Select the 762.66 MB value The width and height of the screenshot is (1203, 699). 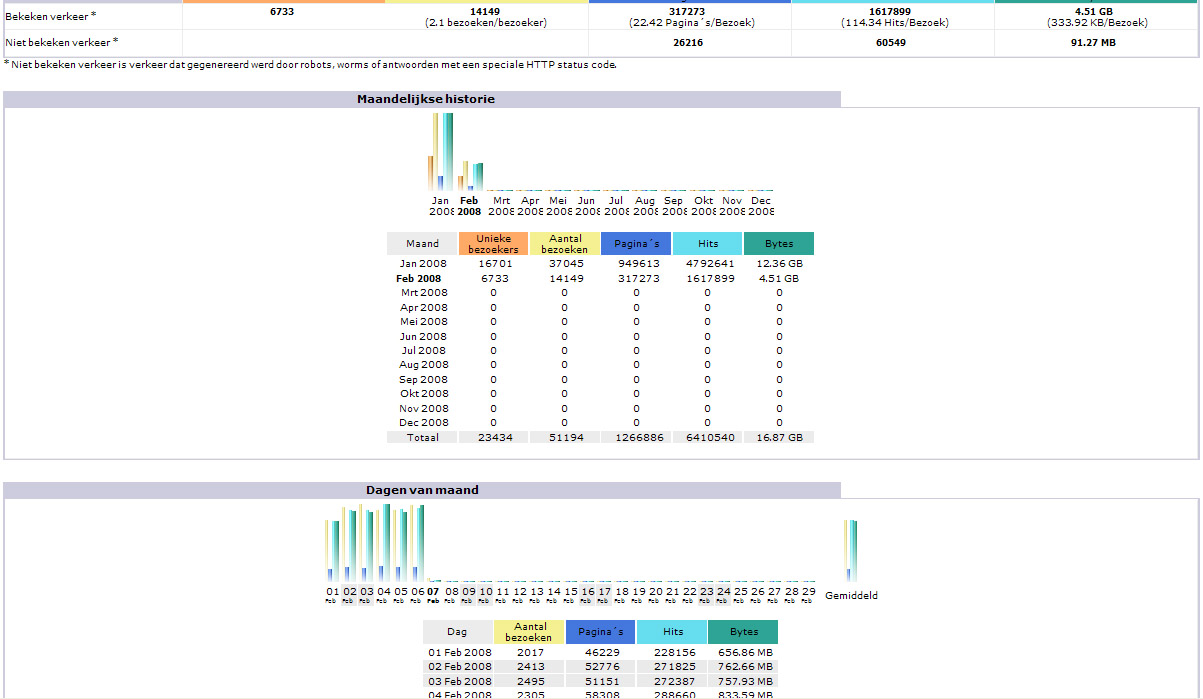coord(746,667)
